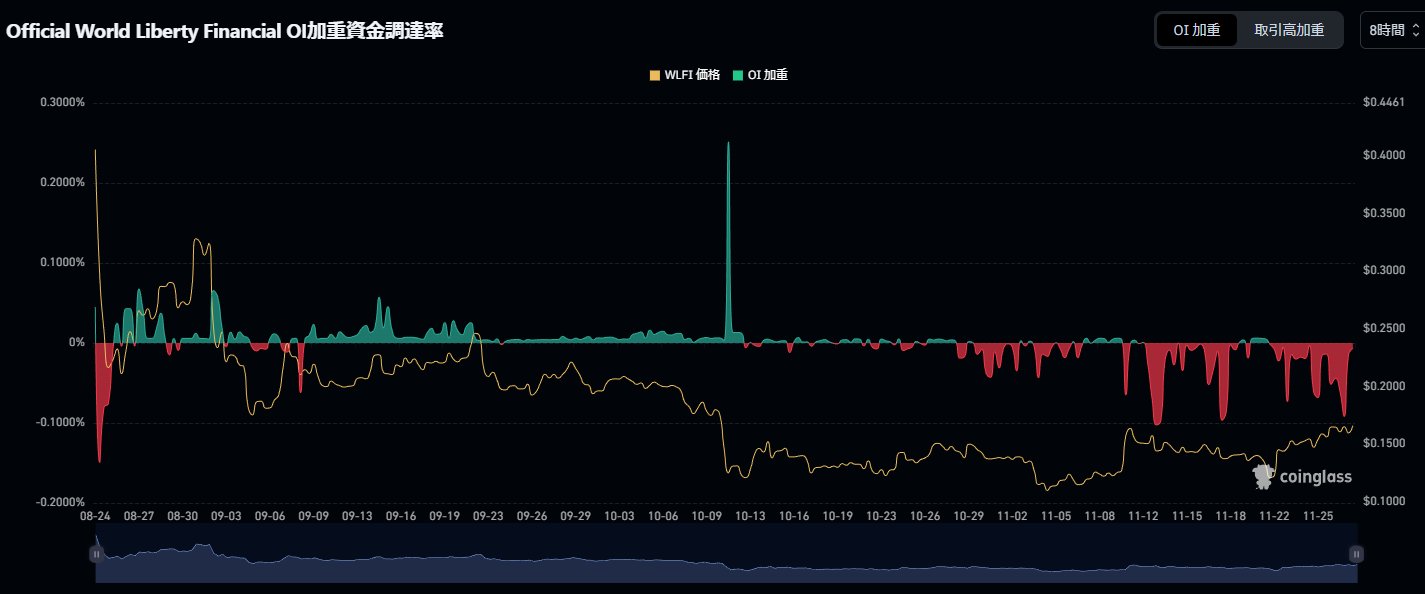Click the 11-22 date label
The image size is (1425, 594).
[x=1274, y=517]
